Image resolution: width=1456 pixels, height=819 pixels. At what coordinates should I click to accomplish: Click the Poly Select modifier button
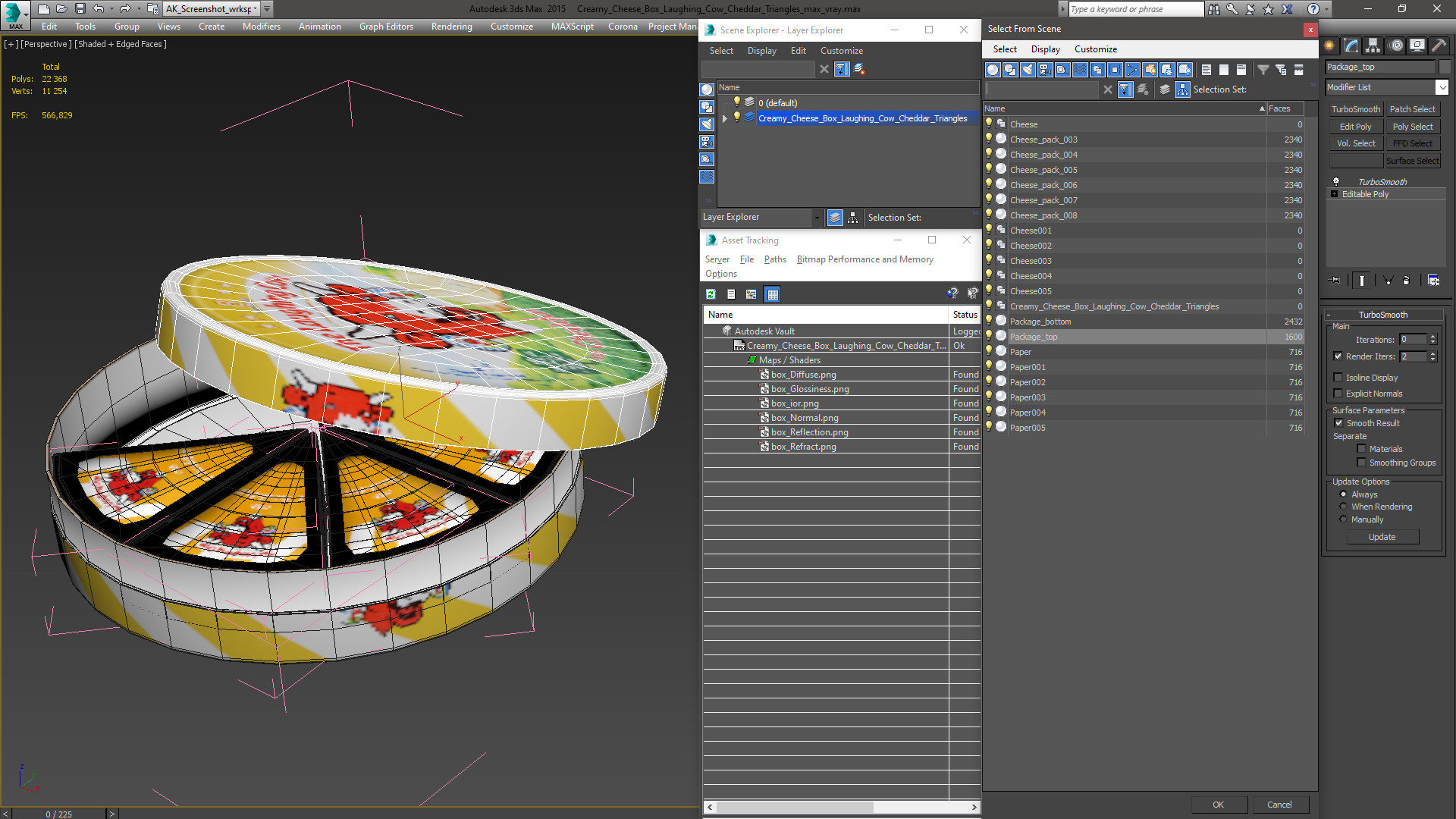click(1413, 127)
